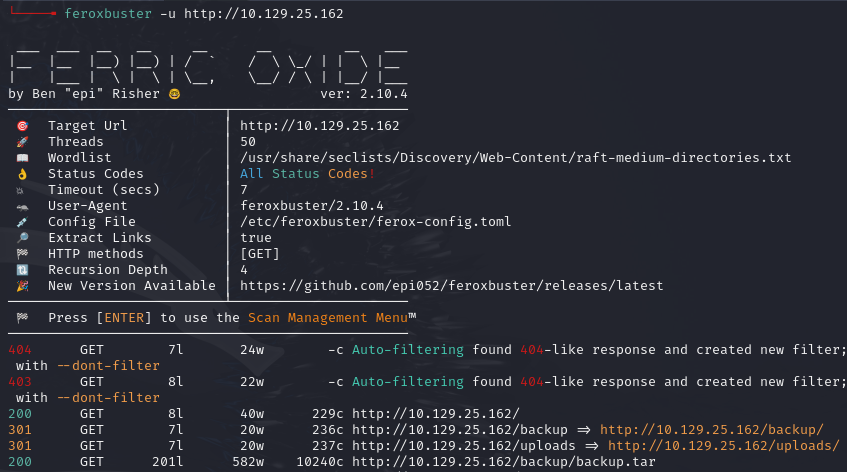The width and height of the screenshot is (847, 472).
Task: Open the http://10.129.25.162/uploads/ redirect link
Action: (x=724, y=446)
